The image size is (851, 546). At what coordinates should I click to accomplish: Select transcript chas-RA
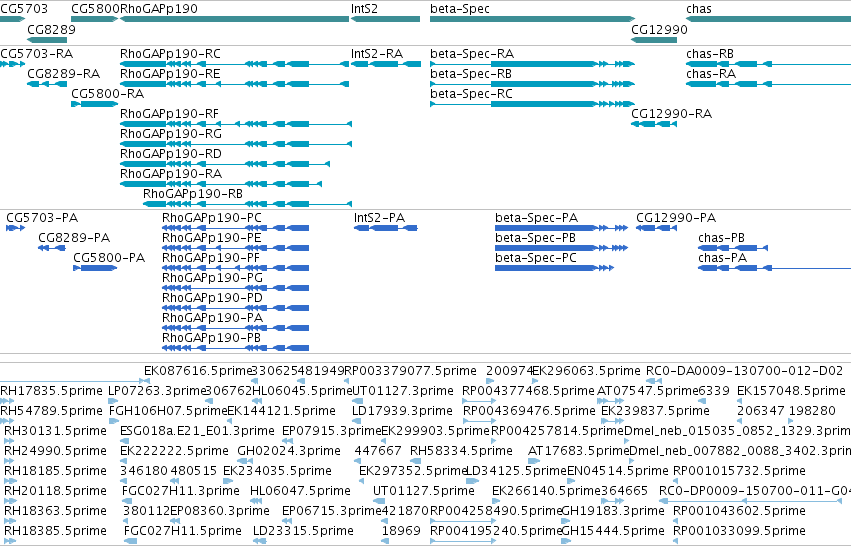[711, 74]
